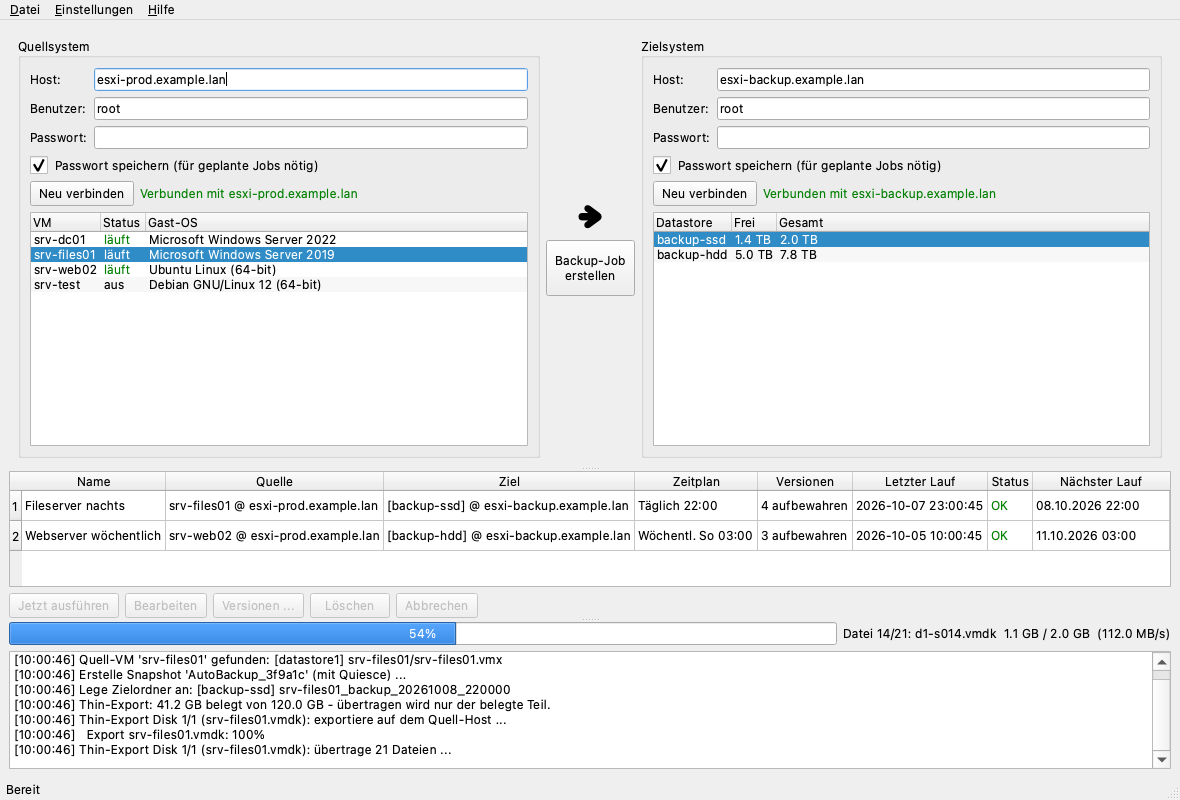1180x800 pixels.
Task: Click the Bearbeiten button
Action: click(x=166, y=606)
